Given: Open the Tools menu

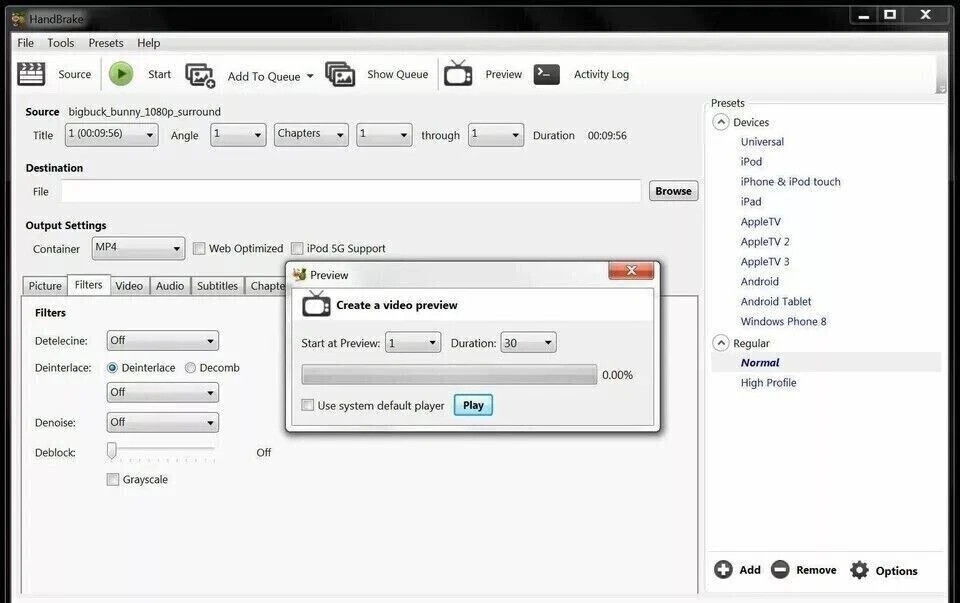Looking at the screenshot, I should [62, 42].
